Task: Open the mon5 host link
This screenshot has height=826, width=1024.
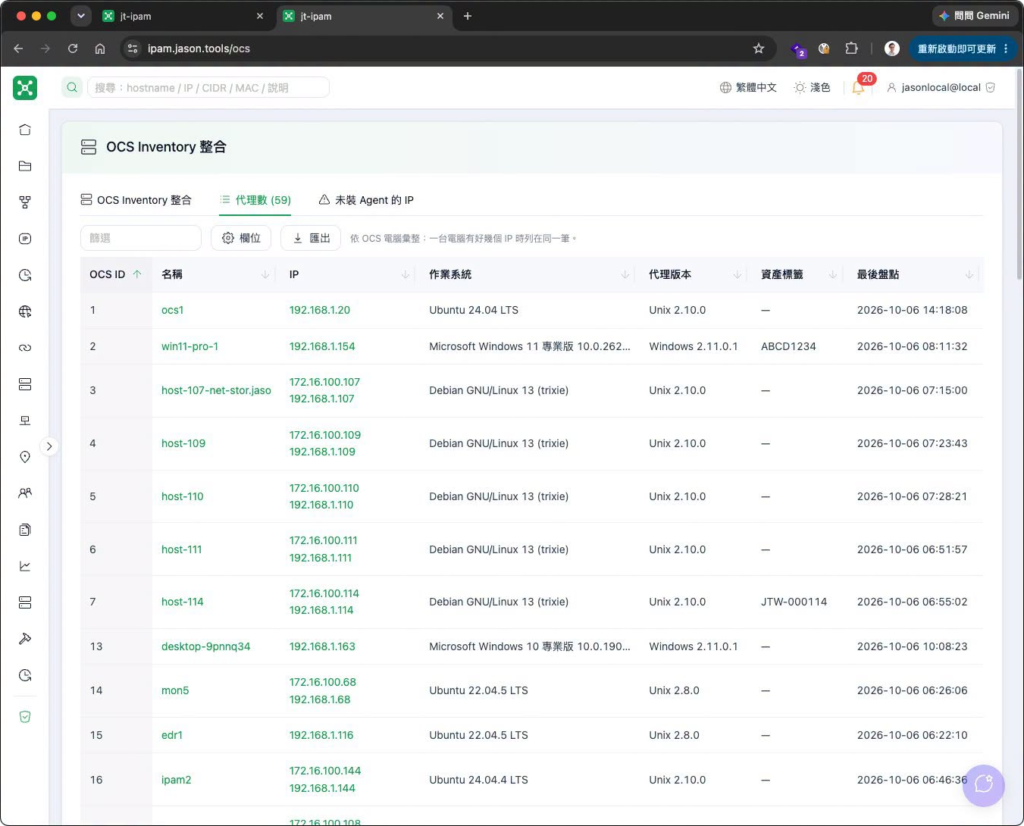Action: (x=175, y=690)
